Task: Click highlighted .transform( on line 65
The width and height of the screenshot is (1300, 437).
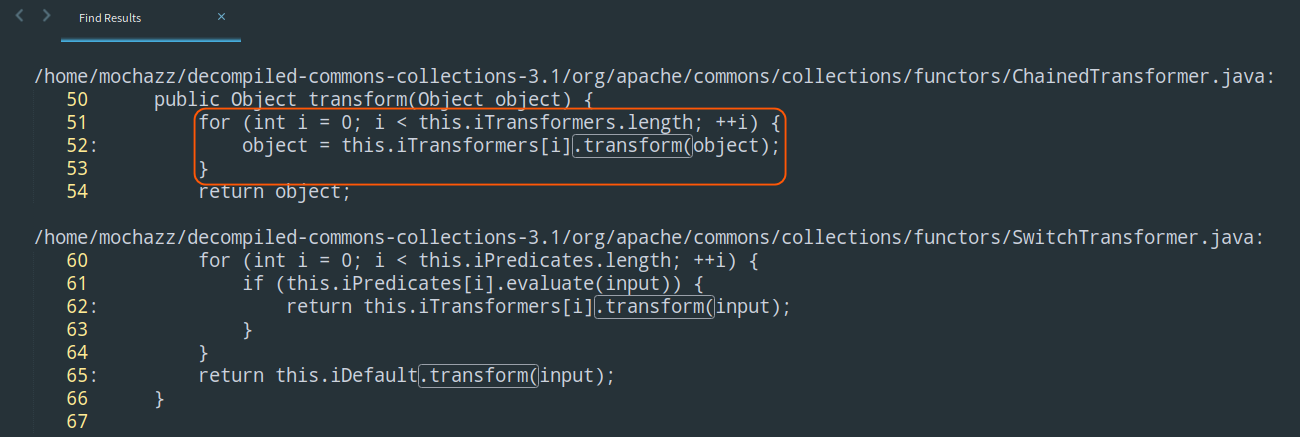Action: click(478, 376)
